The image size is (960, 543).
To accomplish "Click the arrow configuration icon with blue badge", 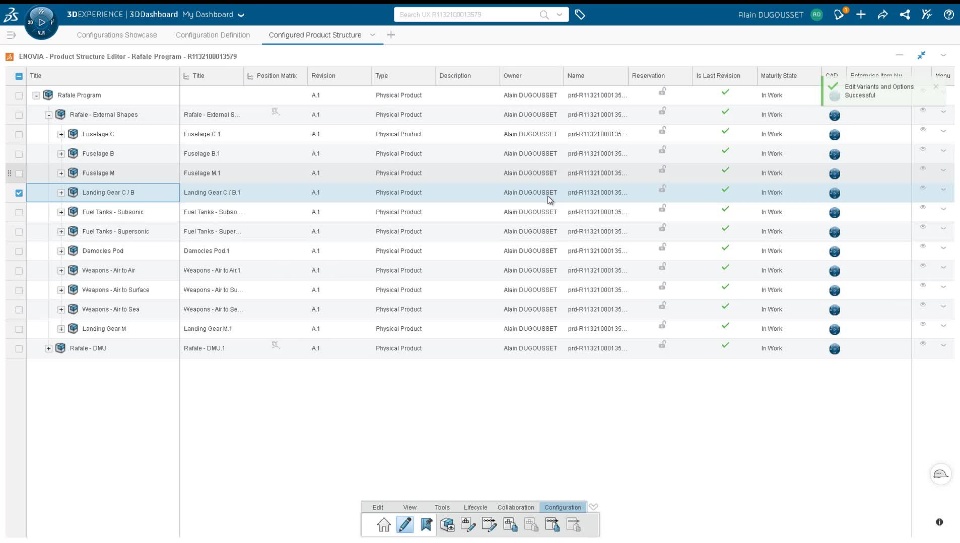I will 552,525.
